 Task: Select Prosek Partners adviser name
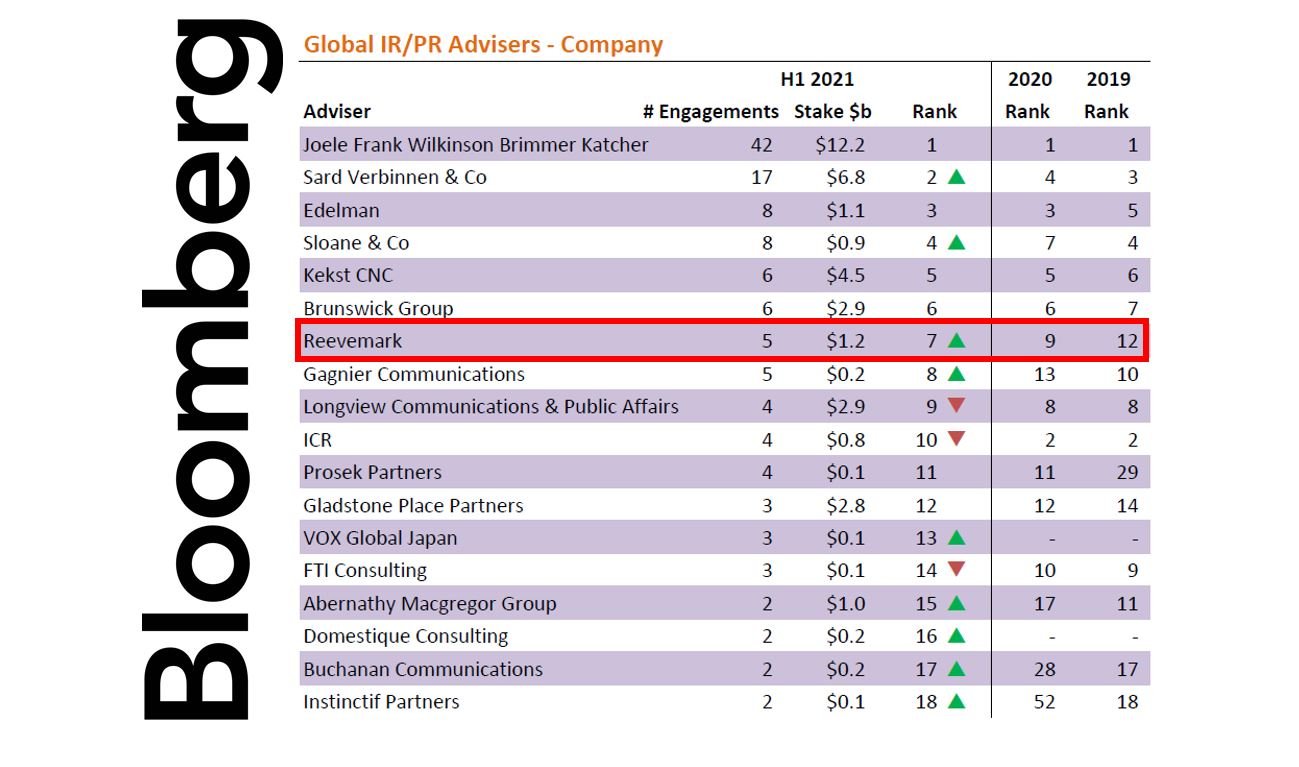[x=372, y=472]
